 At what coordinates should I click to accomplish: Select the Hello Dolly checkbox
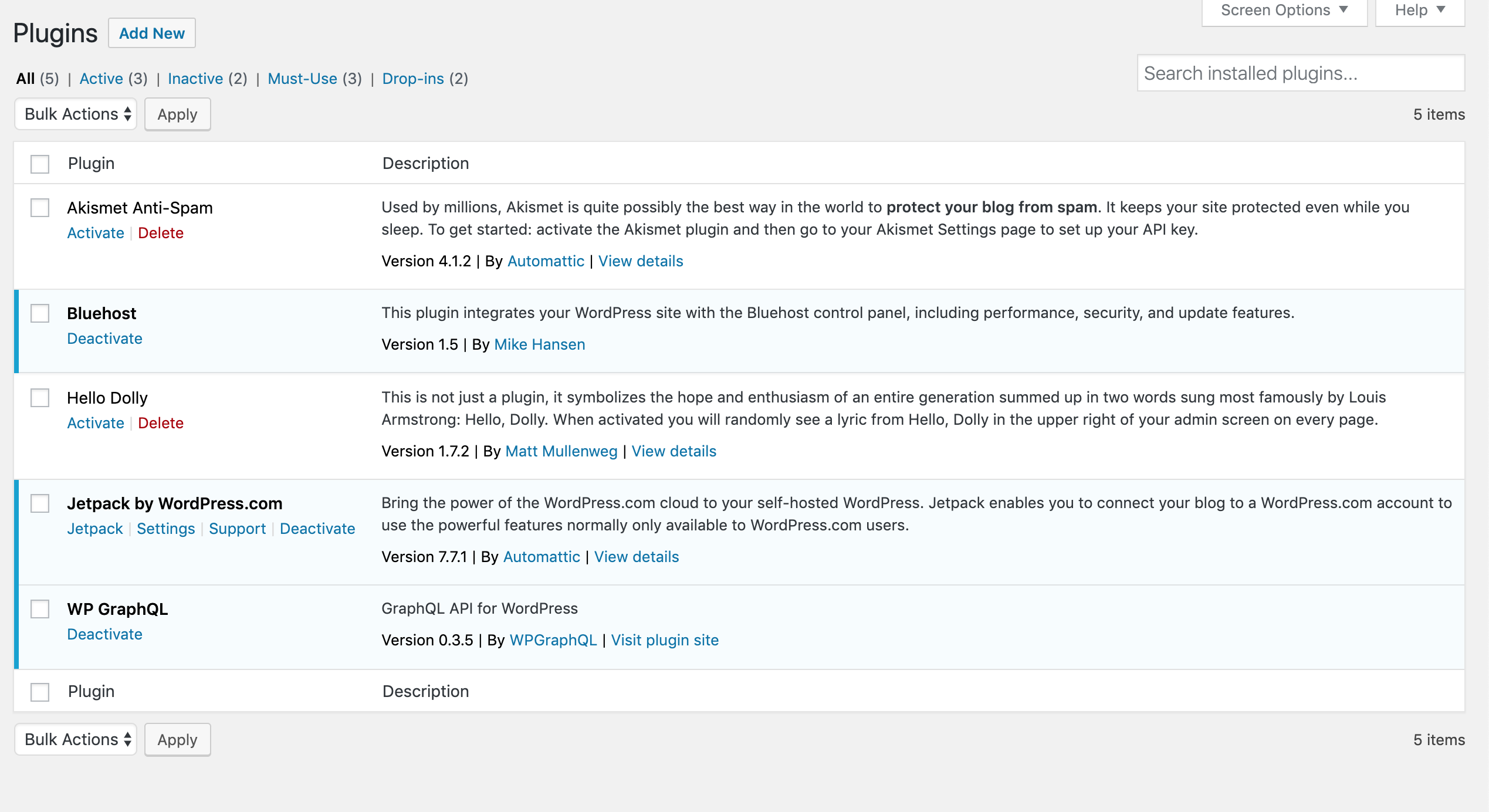(x=40, y=398)
